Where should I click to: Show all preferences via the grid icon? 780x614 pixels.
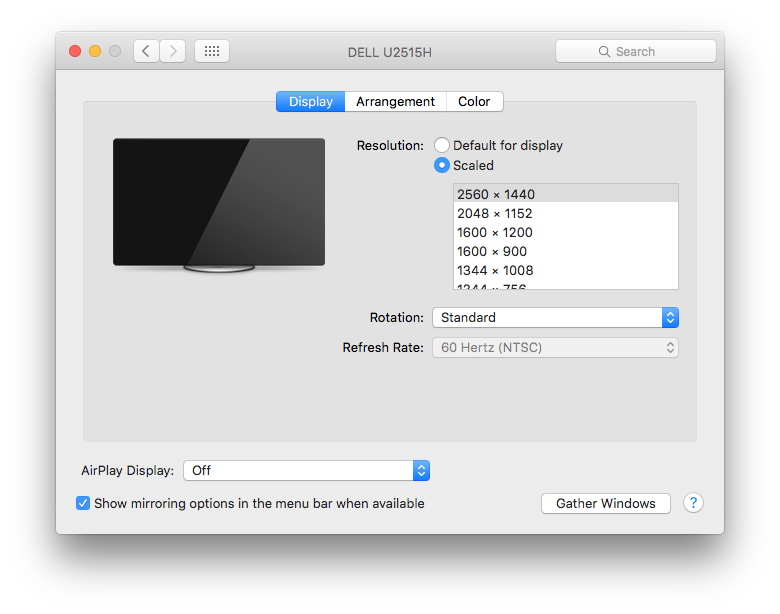(212, 51)
